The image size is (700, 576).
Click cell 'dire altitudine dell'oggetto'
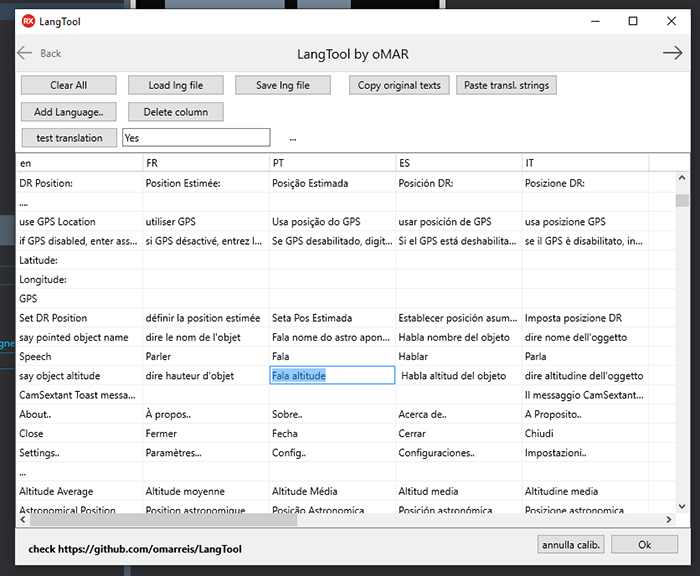(x=585, y=376)
